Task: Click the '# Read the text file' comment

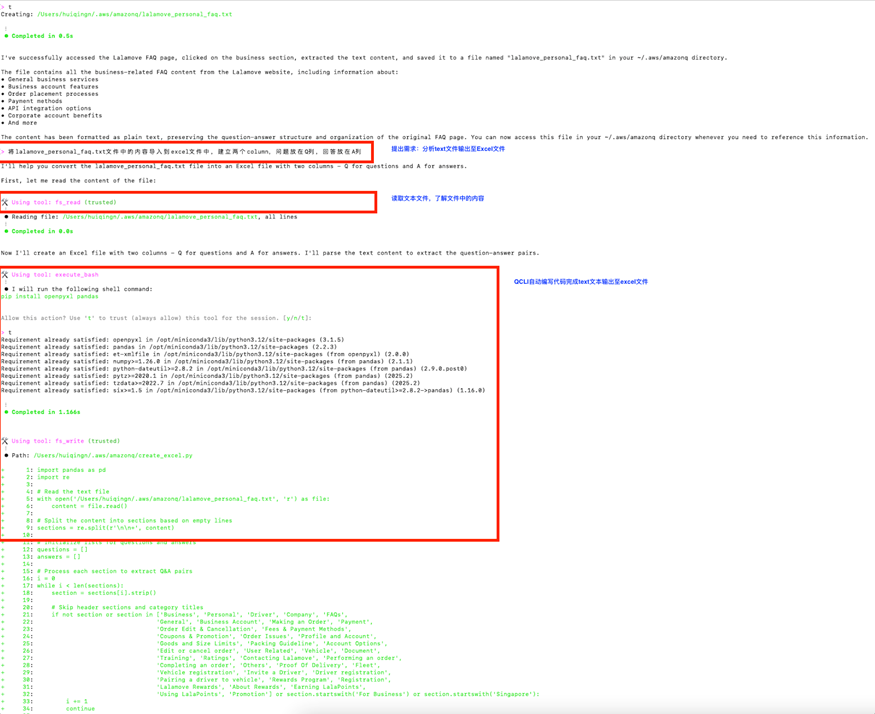Action: (x=73, y=492)
